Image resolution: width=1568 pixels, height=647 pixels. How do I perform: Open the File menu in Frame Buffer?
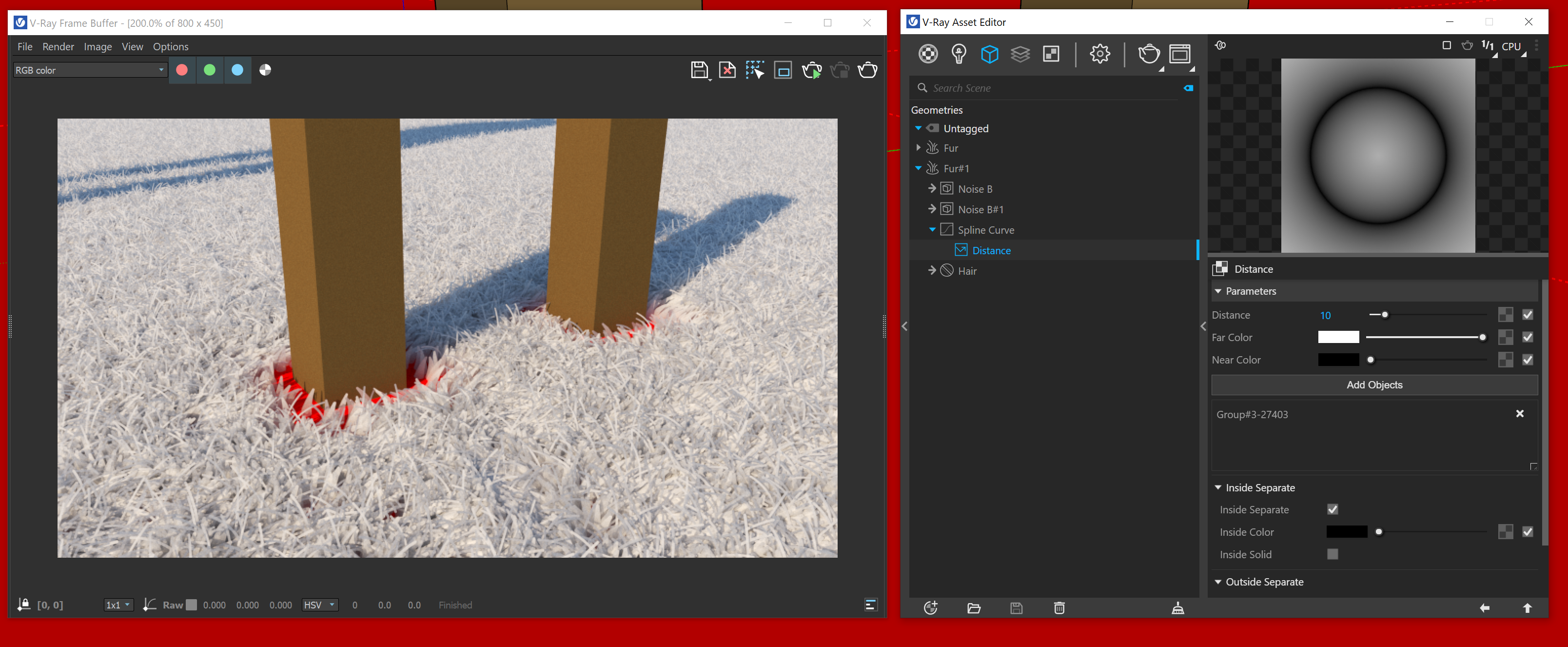(x=25, y=46)
